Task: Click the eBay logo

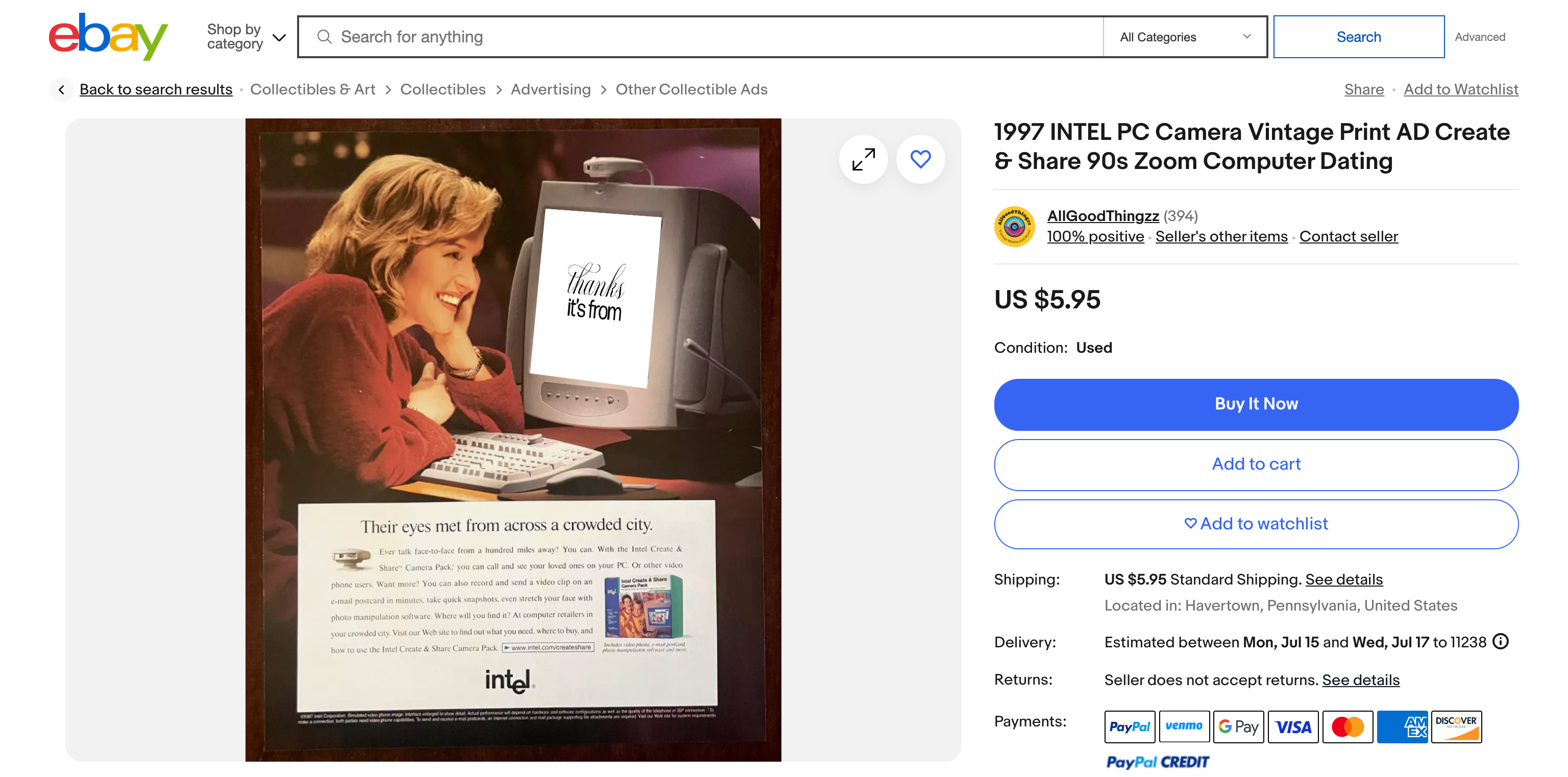Action: pos(108,37)
